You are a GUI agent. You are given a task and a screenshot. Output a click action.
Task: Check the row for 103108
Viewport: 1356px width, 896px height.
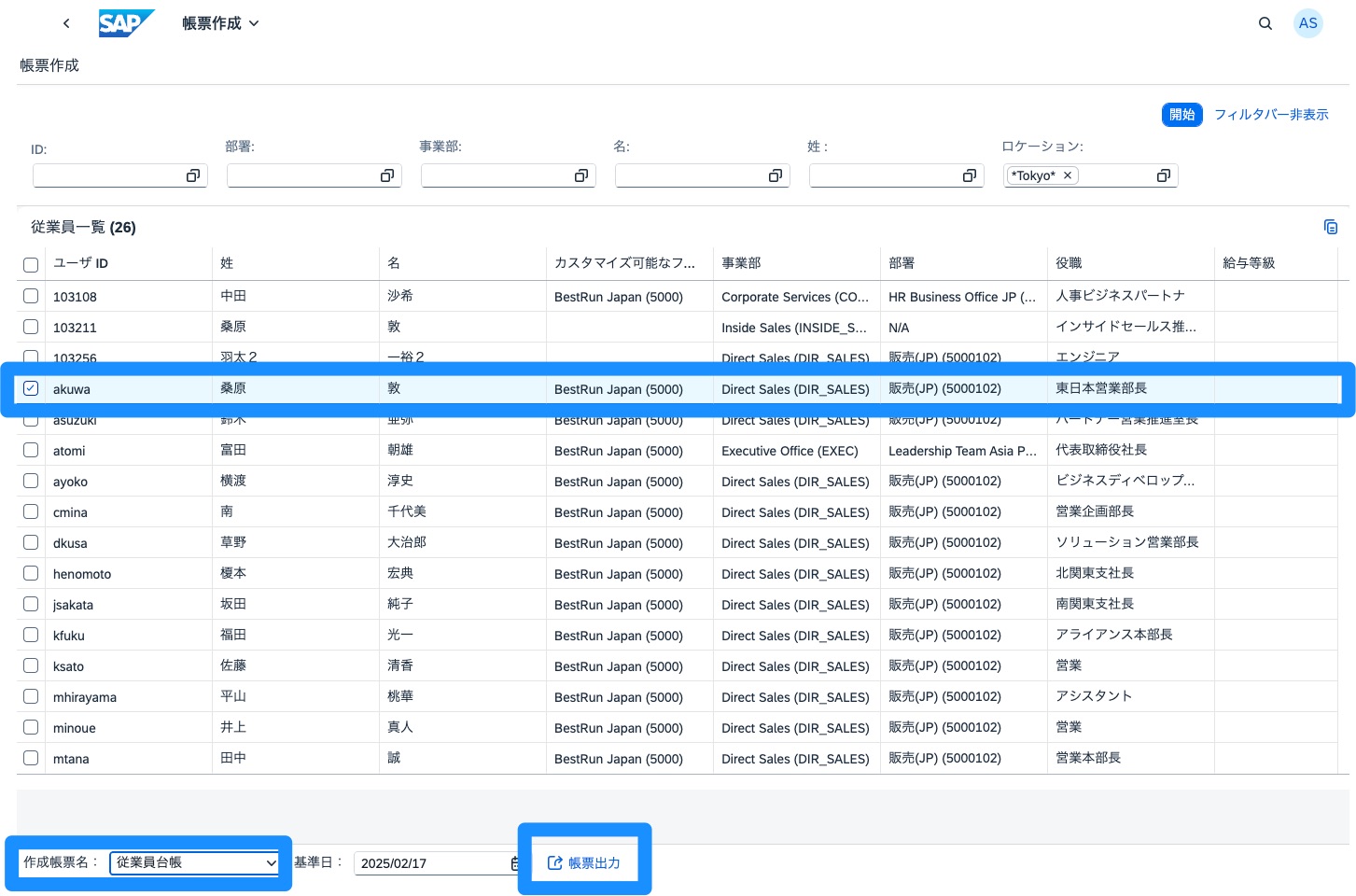coord(31,296)
